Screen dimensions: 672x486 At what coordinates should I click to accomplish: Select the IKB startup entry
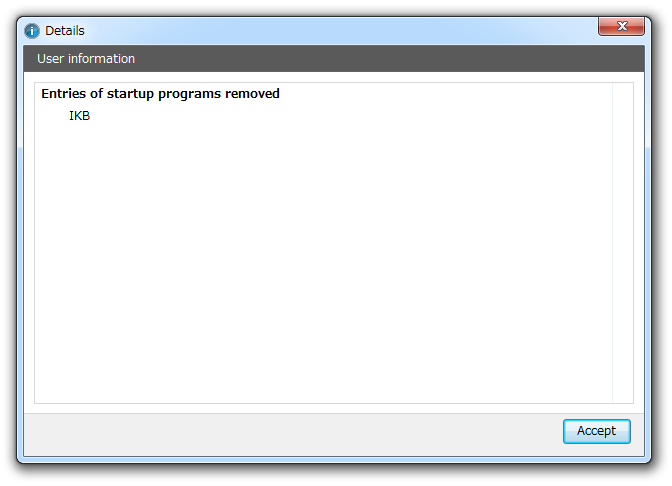(79, 116)
